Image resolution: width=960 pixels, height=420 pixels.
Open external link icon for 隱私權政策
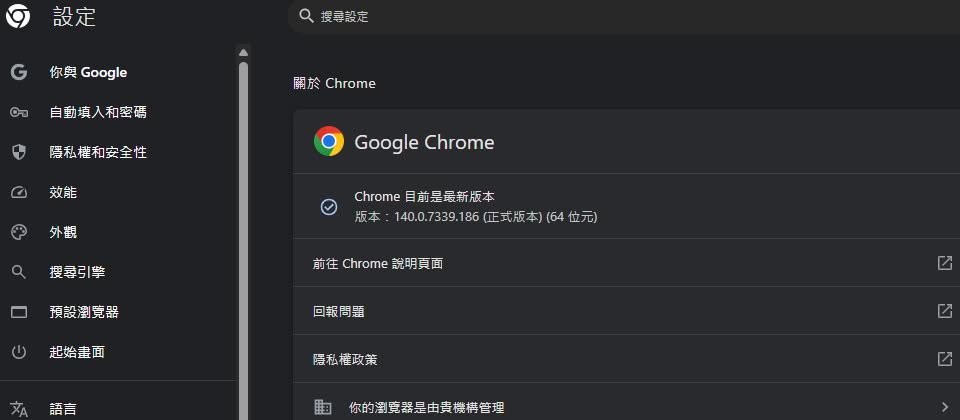(x=944, y=359)
